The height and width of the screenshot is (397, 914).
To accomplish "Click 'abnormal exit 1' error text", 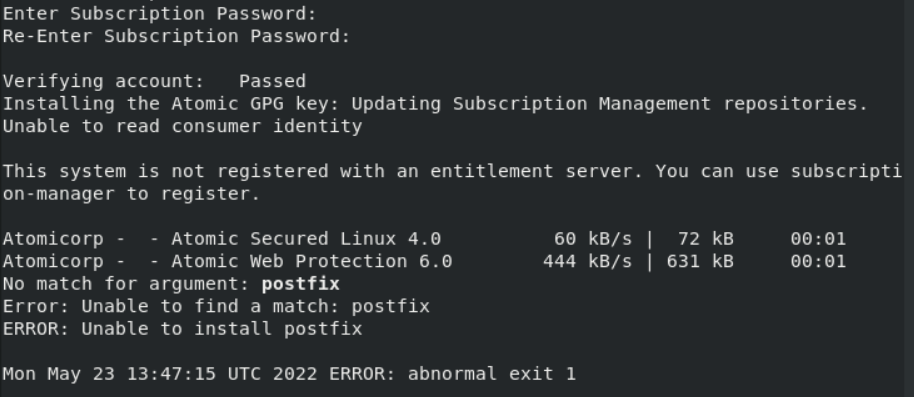I will (x=492, y=374).
